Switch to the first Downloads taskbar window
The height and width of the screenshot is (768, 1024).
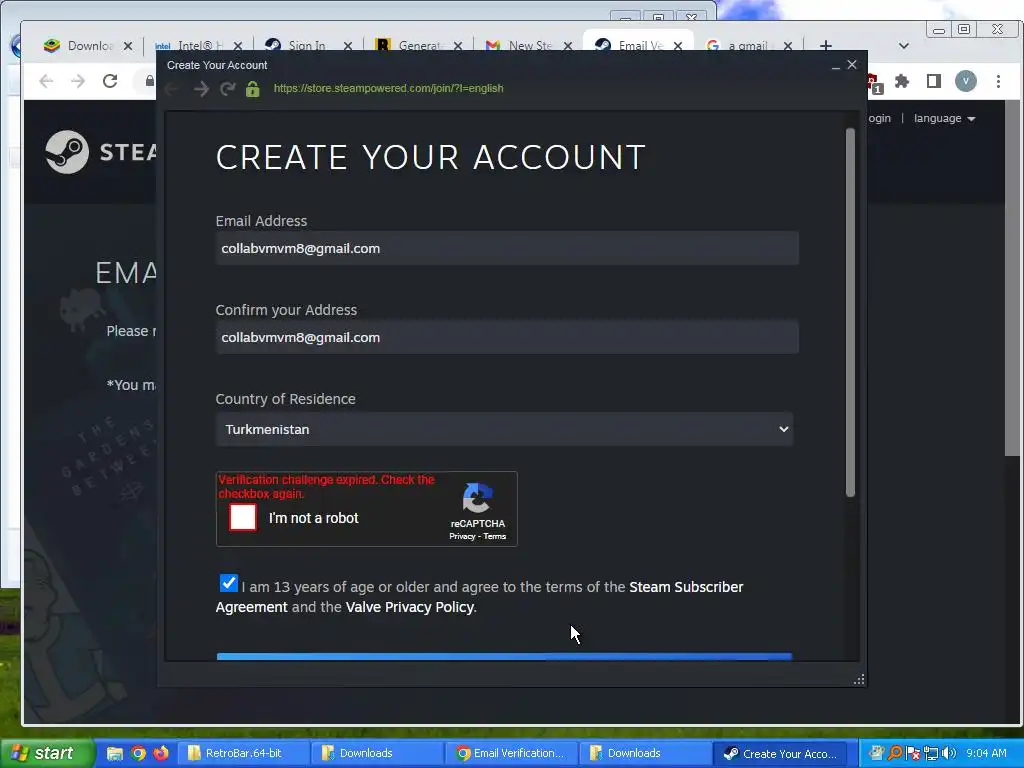[377, 753]
